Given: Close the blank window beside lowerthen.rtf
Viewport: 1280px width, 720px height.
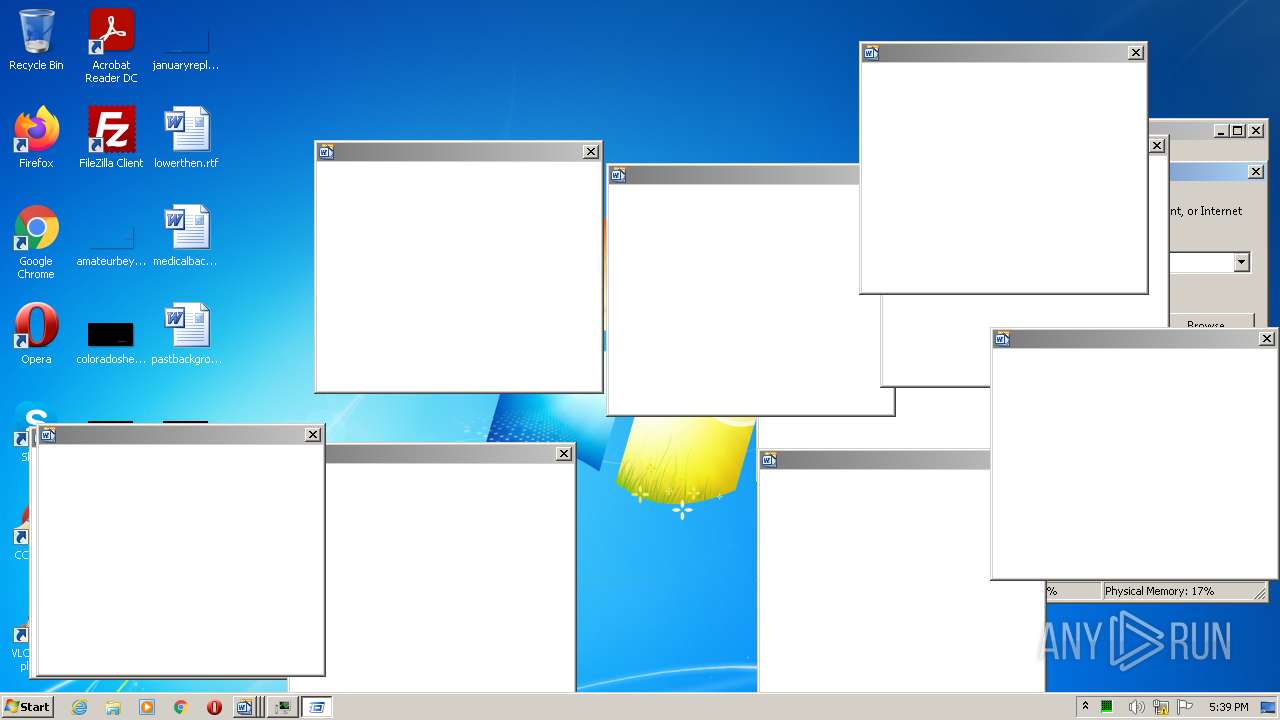Looking at the screenshot, I should tap(591, 152).
